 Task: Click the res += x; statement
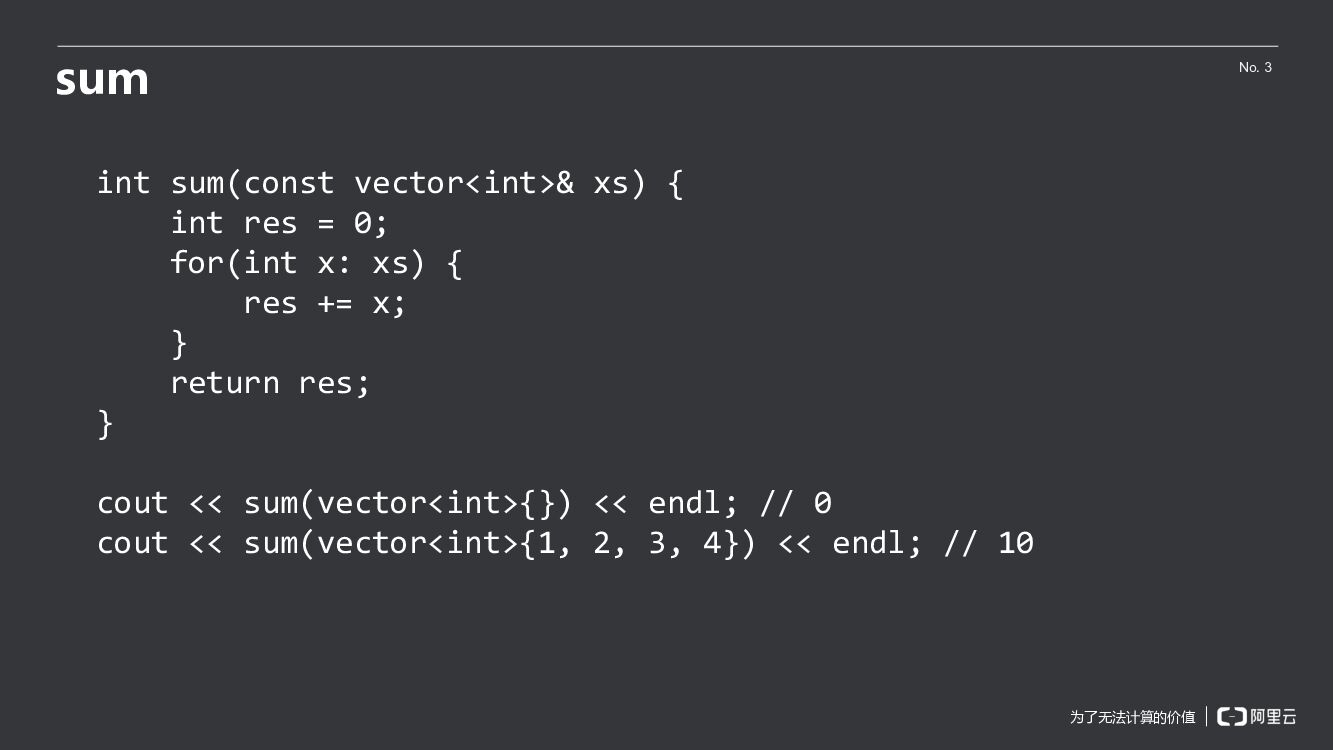coord(325,303)
